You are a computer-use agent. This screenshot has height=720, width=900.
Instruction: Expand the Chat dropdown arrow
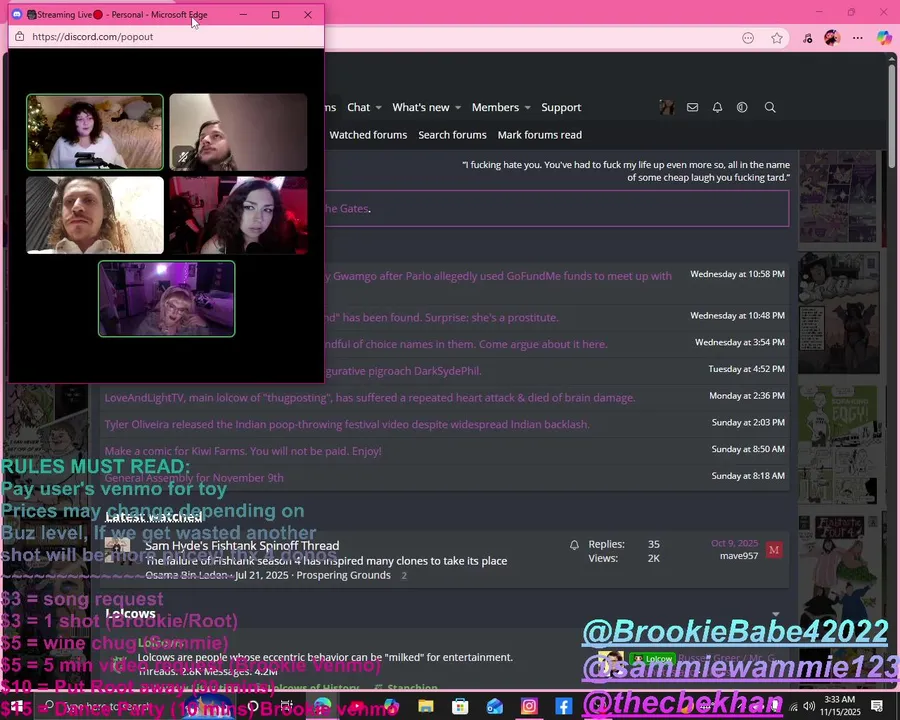378,108
